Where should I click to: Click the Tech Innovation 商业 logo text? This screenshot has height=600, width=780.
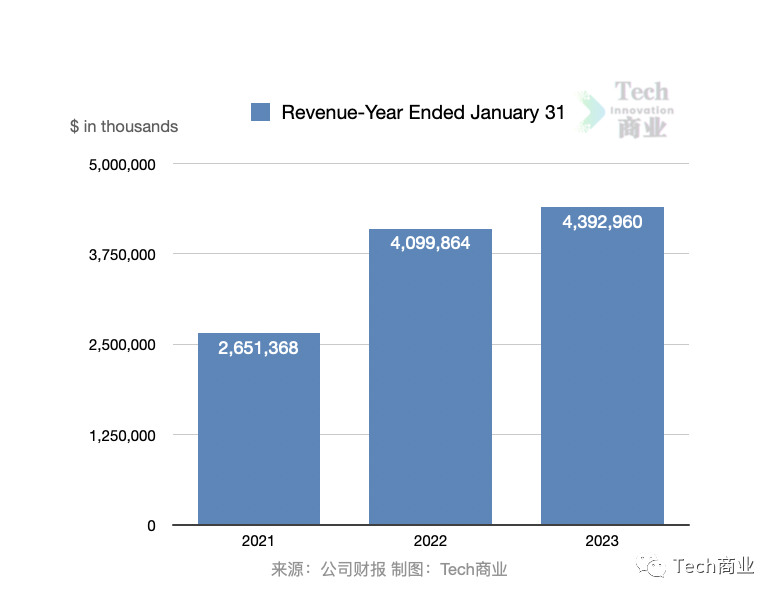pos(642,110)
